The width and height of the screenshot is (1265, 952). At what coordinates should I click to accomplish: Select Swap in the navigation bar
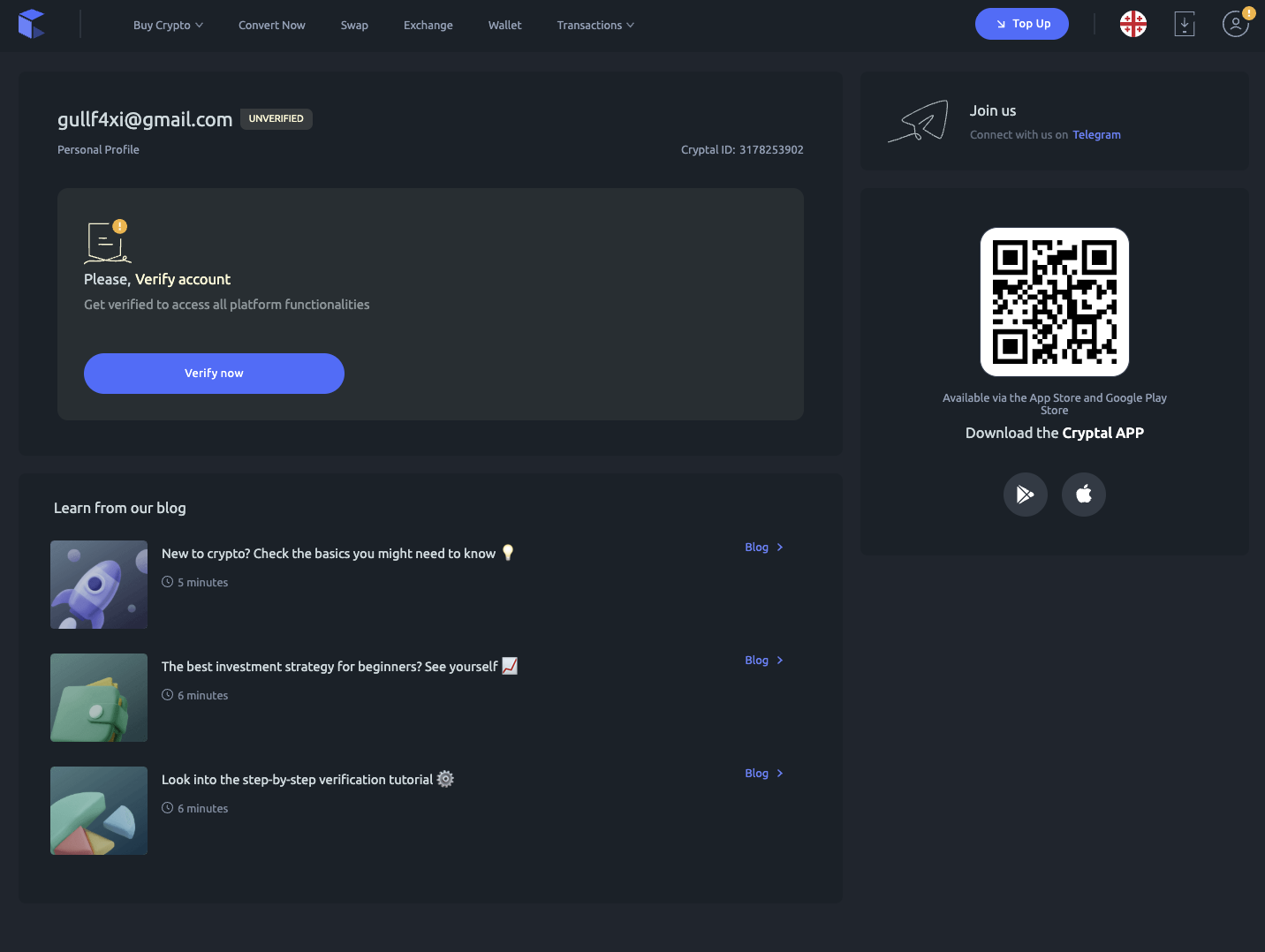[x=354, y=25]
